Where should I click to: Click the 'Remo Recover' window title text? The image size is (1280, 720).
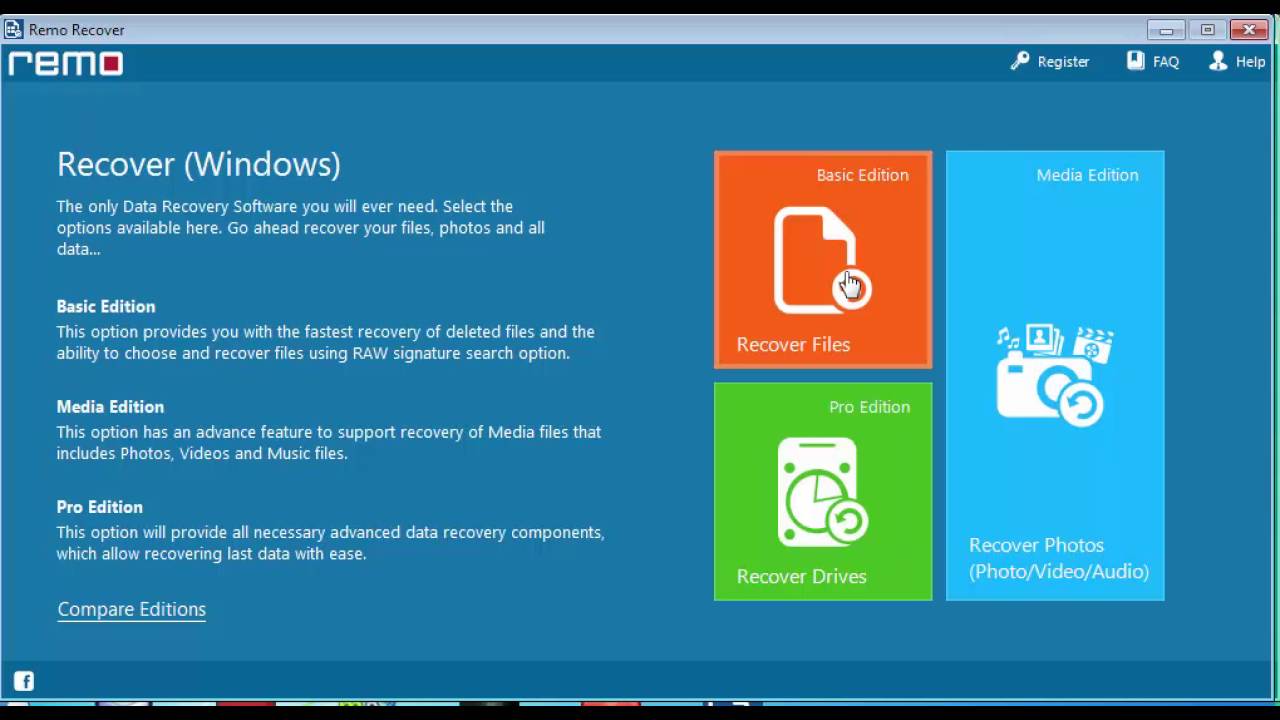tap(77, 30)
